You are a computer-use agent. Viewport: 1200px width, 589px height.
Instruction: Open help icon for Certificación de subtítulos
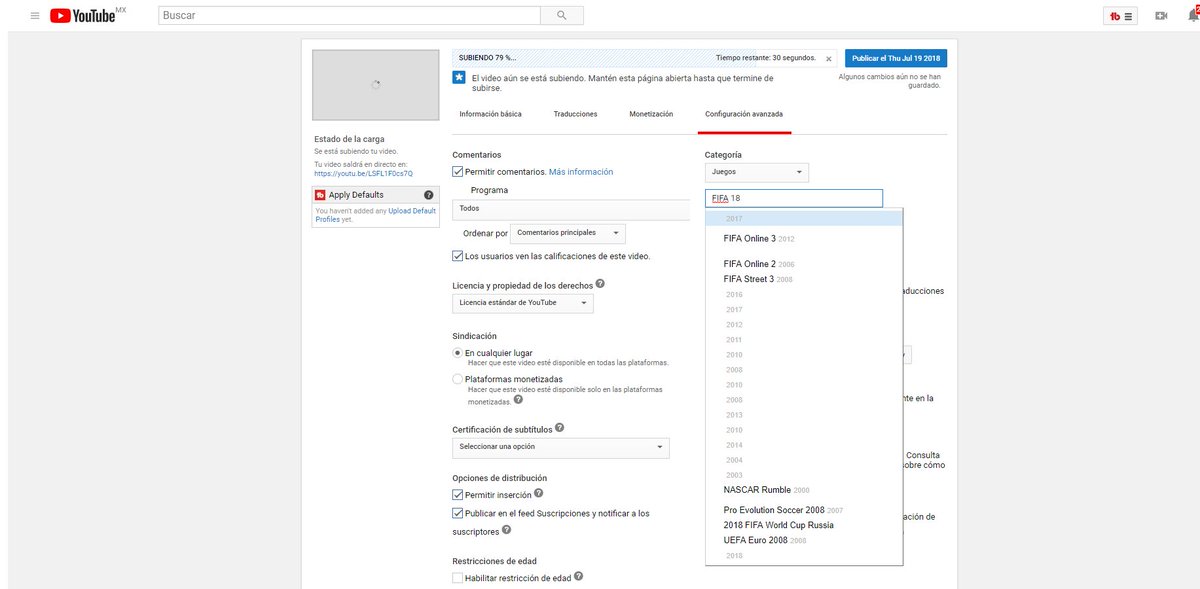point(559,427)
